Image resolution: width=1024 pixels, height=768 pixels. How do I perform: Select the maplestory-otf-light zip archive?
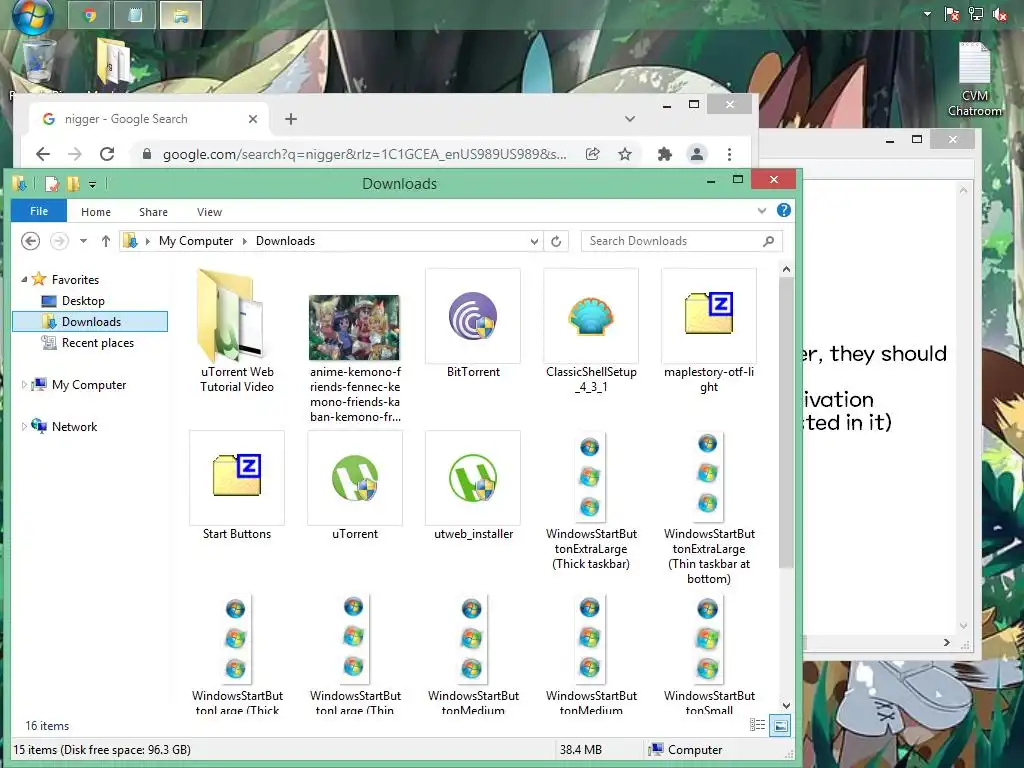[x=709, y=316]
